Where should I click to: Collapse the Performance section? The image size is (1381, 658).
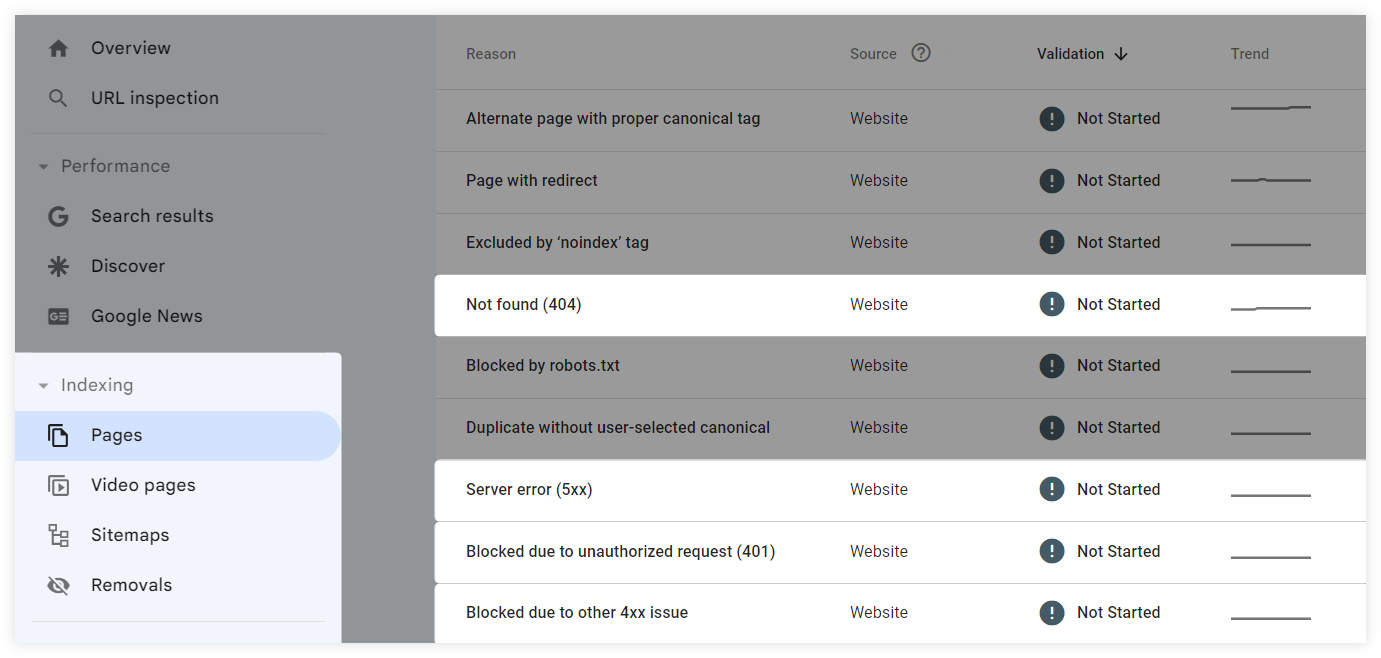point(42,166)
